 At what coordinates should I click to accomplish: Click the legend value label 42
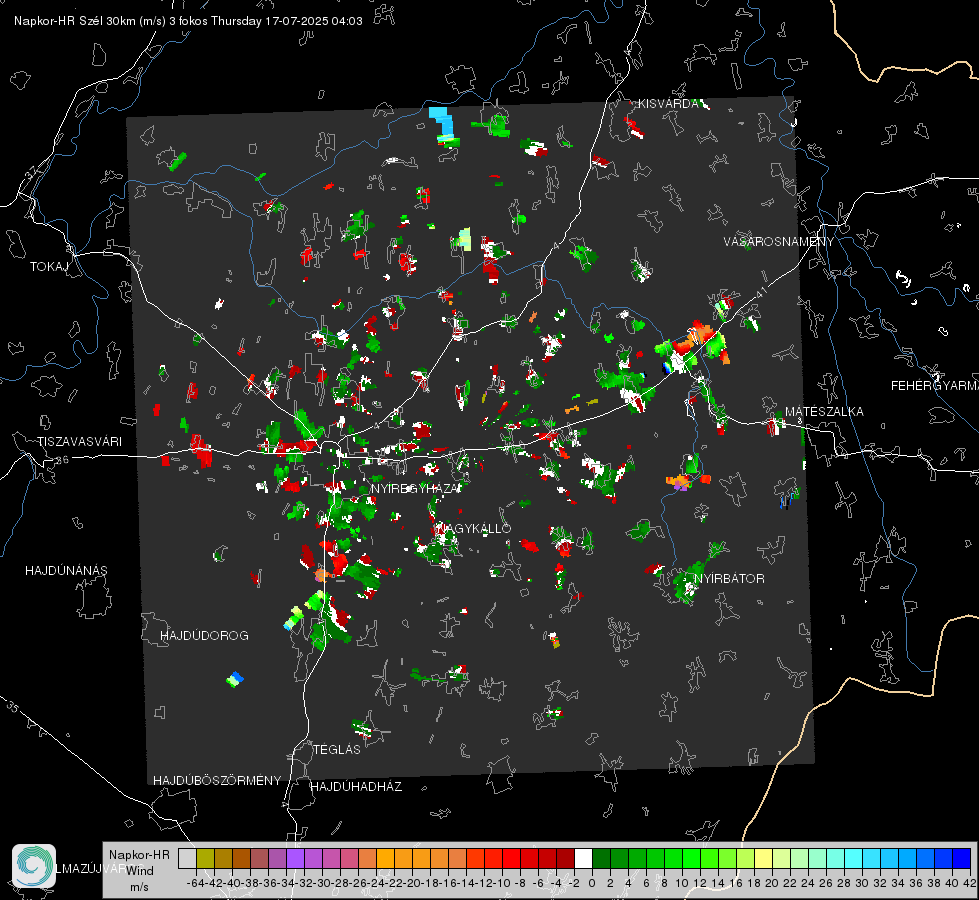point(969,883)
